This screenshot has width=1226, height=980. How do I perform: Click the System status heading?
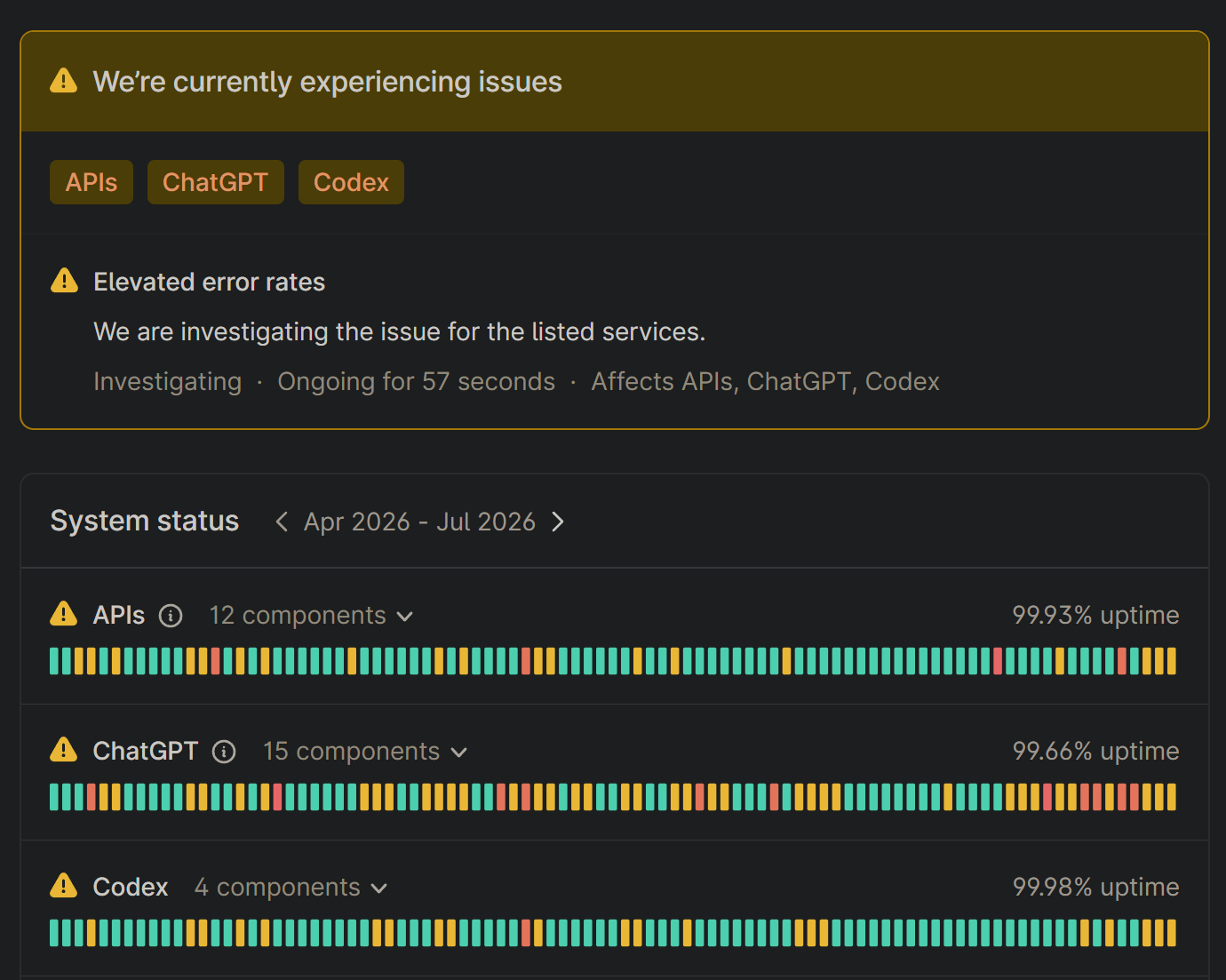pyautogui.click(x=145, y=521)
